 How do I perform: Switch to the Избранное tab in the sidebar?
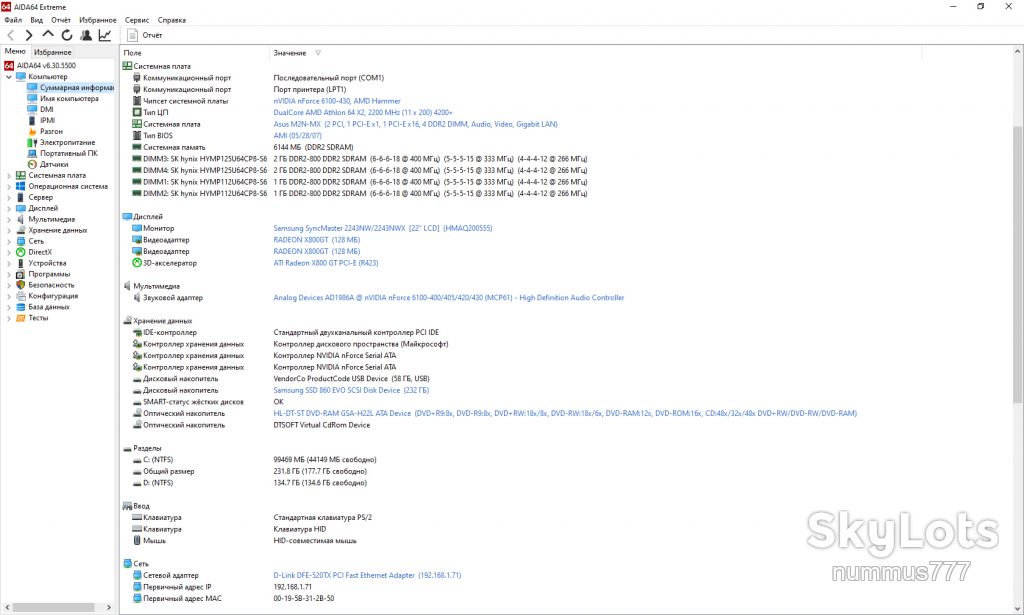coord(52,52)
